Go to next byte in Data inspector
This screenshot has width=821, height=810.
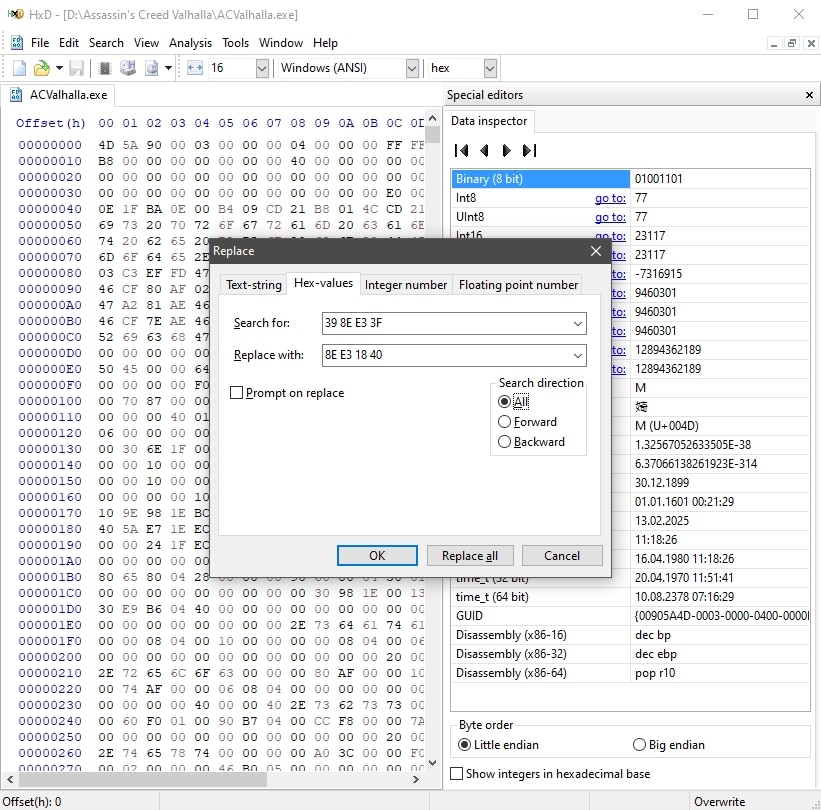[x=506, y=151]
